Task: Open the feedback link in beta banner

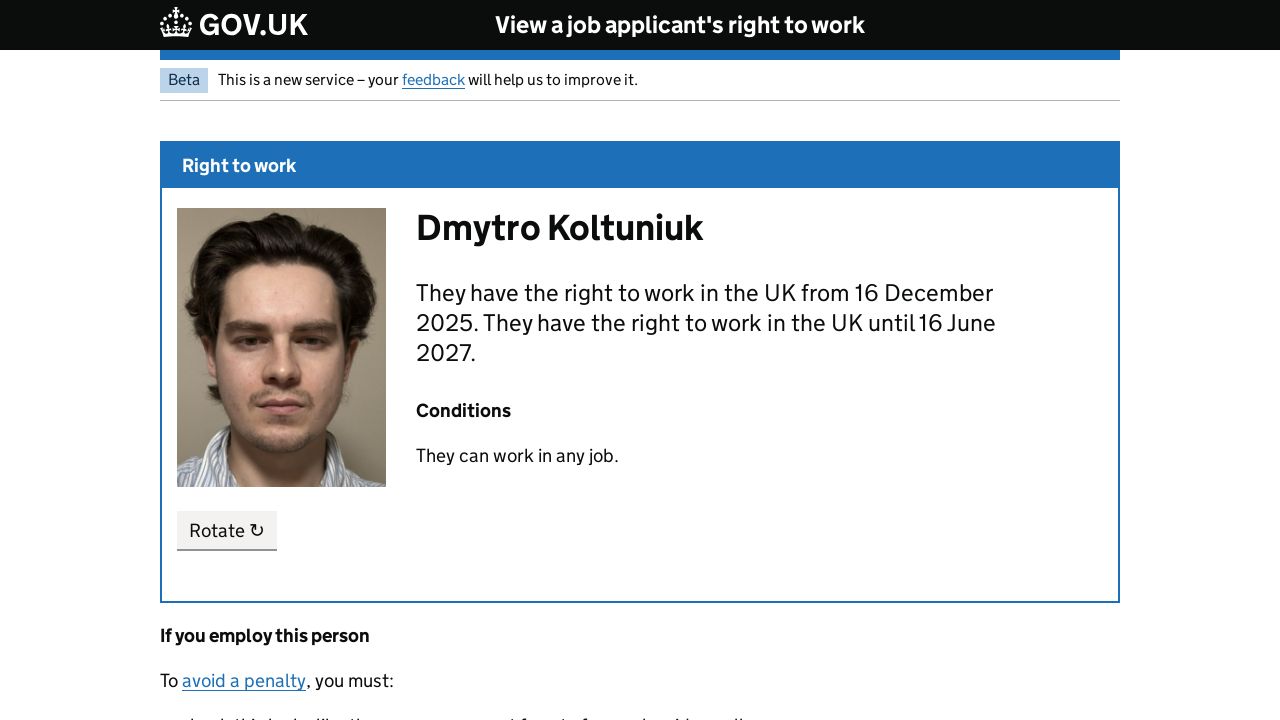Action: coord(433,80)
